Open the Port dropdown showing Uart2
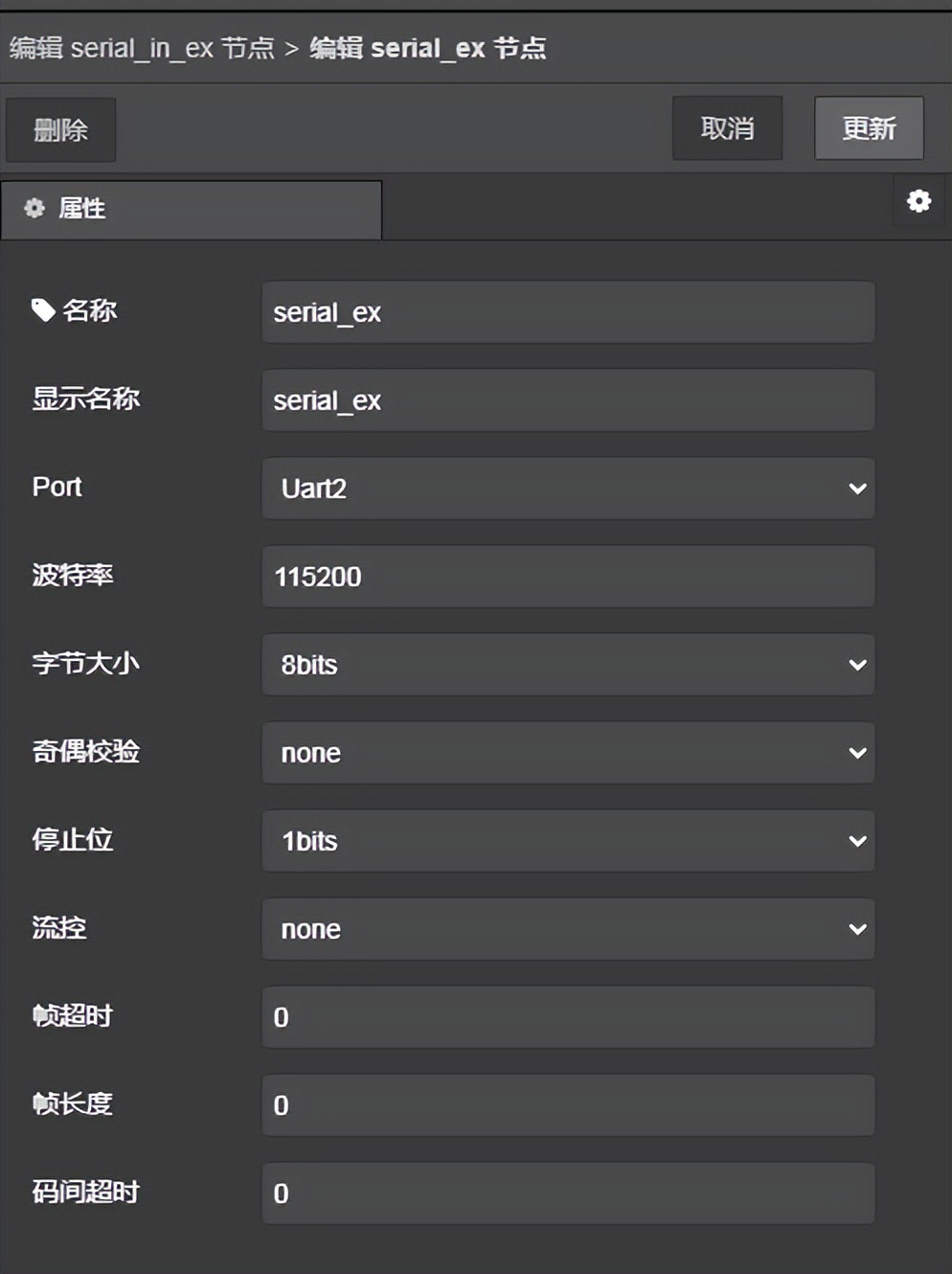This screenshot has width=952, height=1274. (x=568, y=489)
